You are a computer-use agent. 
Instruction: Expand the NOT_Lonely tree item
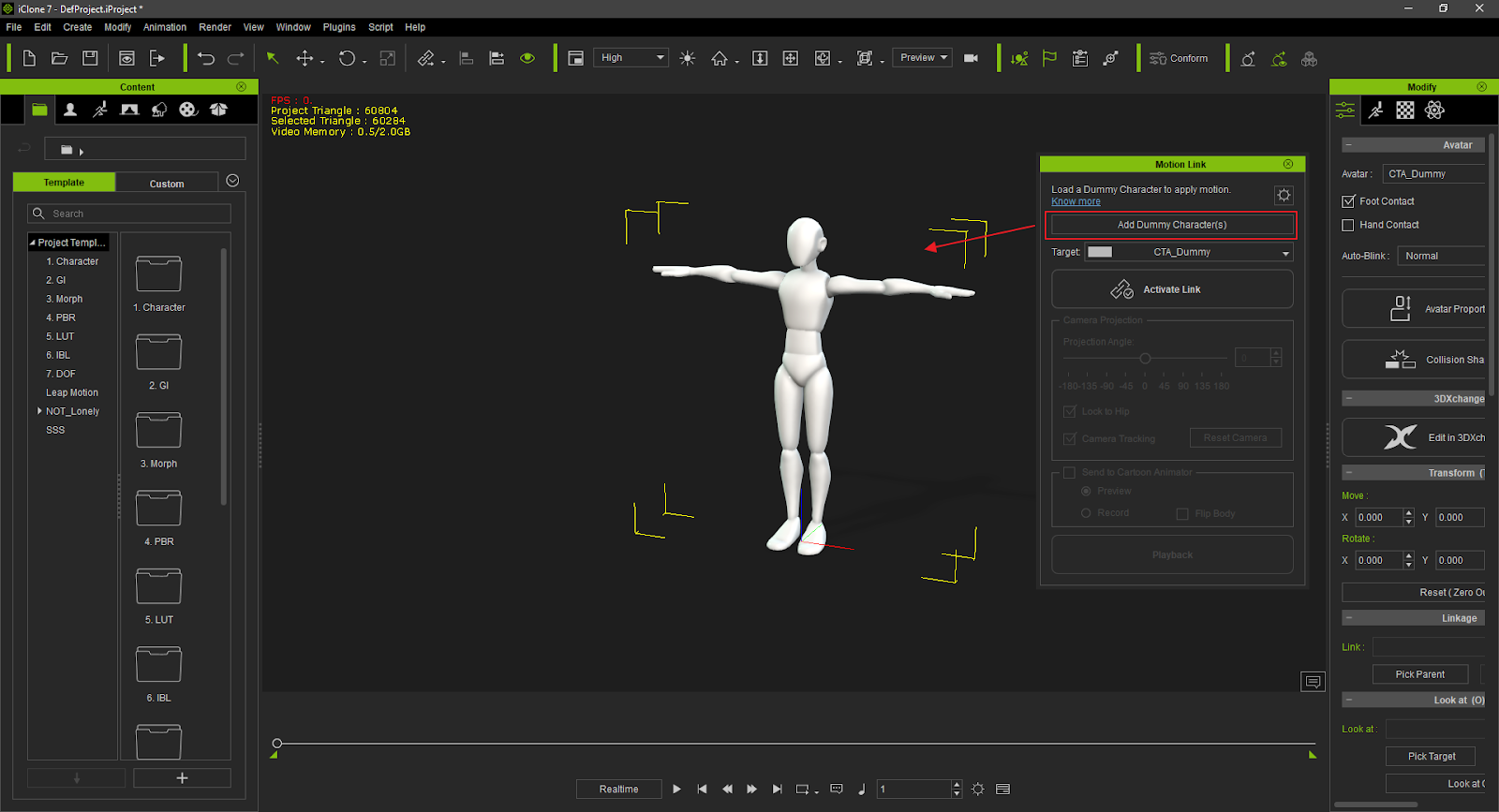tap(39, 411)
